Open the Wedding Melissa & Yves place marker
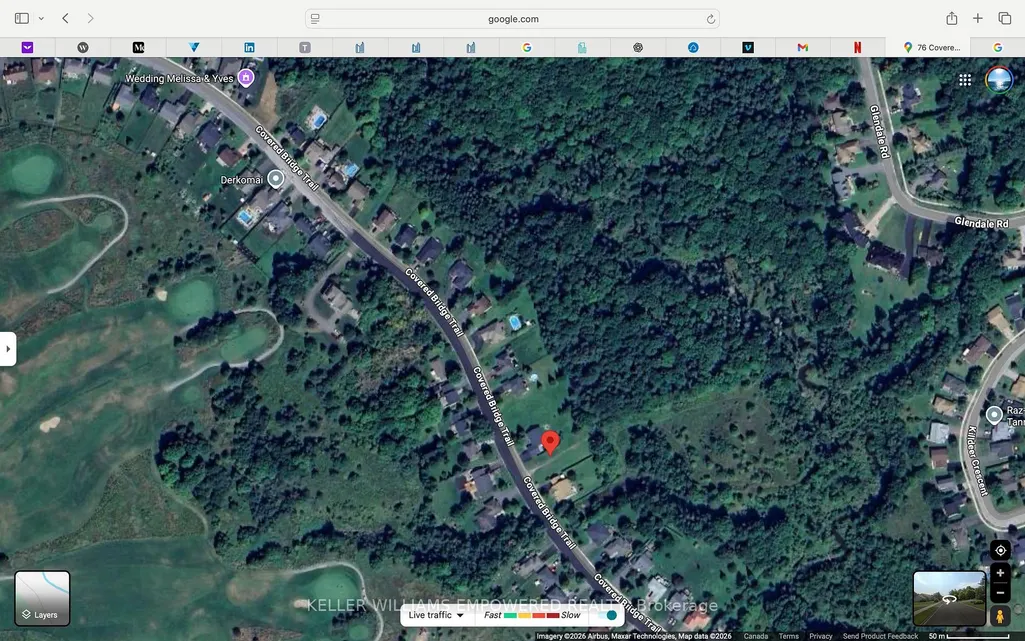Screen dimensions: 1025x641 [x=246, y=78]
